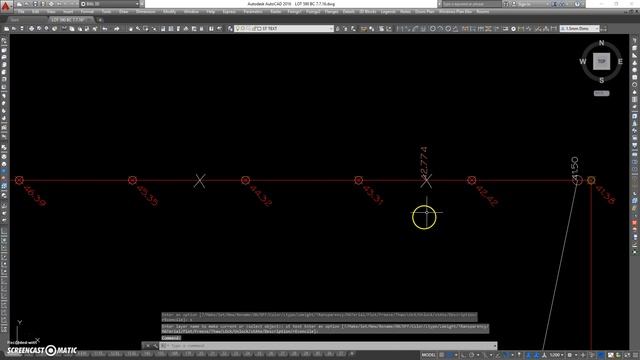Switch to the Start tab
This screenshot has height=360, width=640.
[15, 20]
